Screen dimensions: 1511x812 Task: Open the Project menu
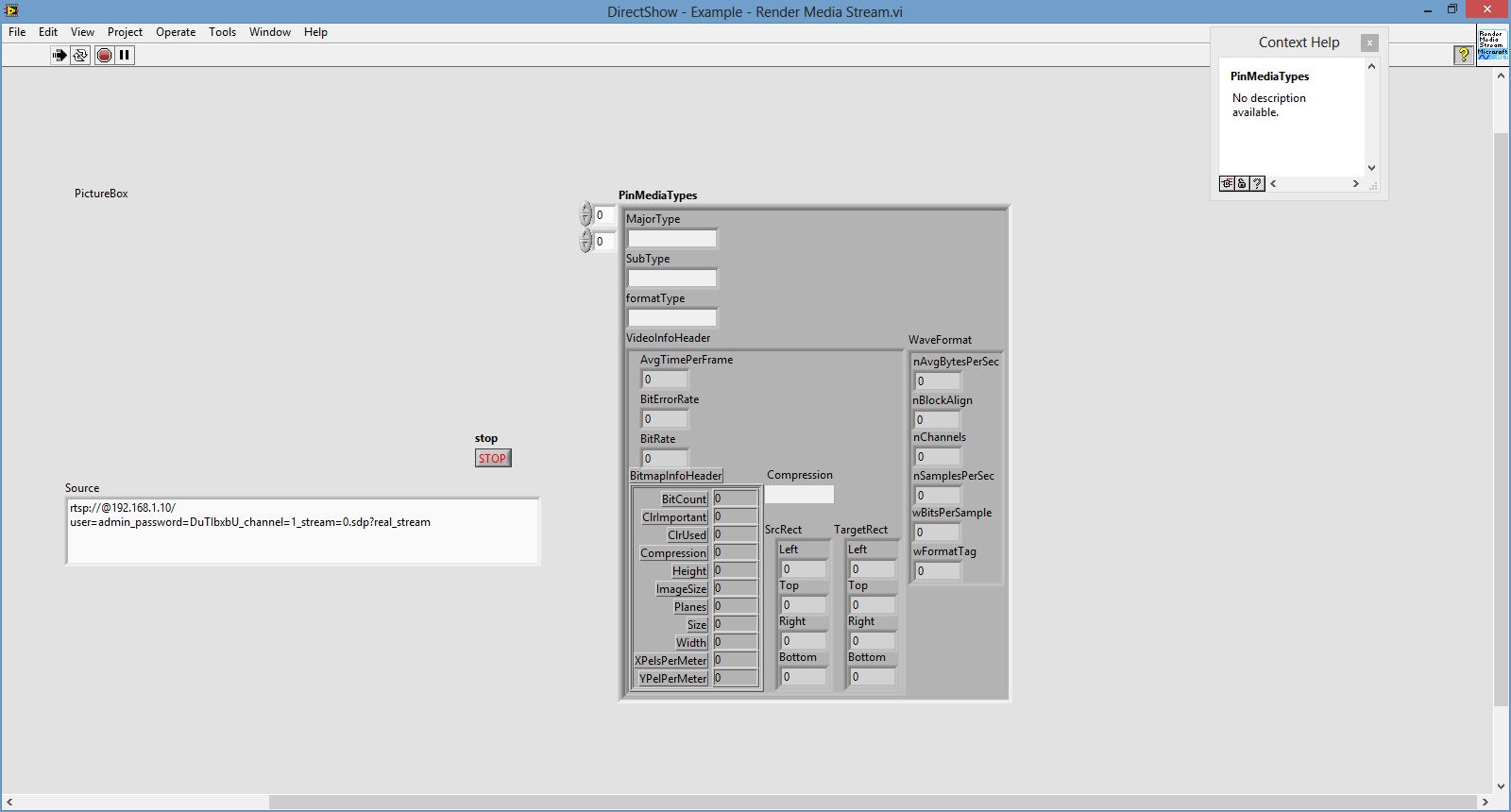tap(125, 32)
